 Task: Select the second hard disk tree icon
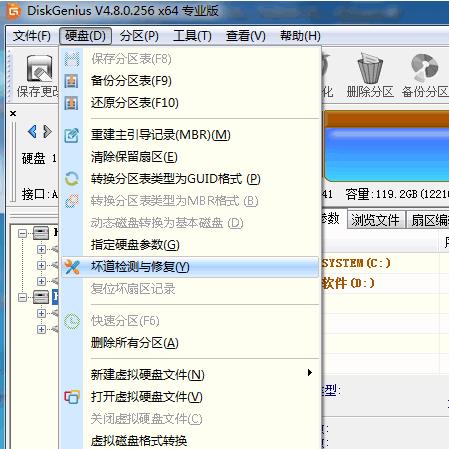click(x=41, y=297)
